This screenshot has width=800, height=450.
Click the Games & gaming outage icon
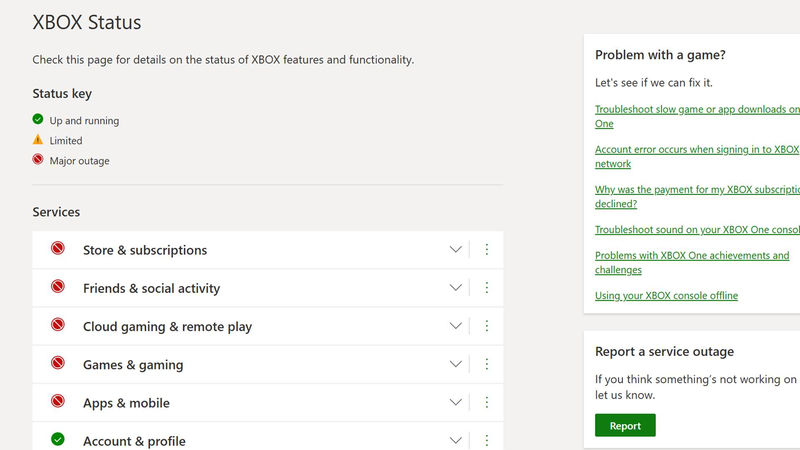point(58,363)
